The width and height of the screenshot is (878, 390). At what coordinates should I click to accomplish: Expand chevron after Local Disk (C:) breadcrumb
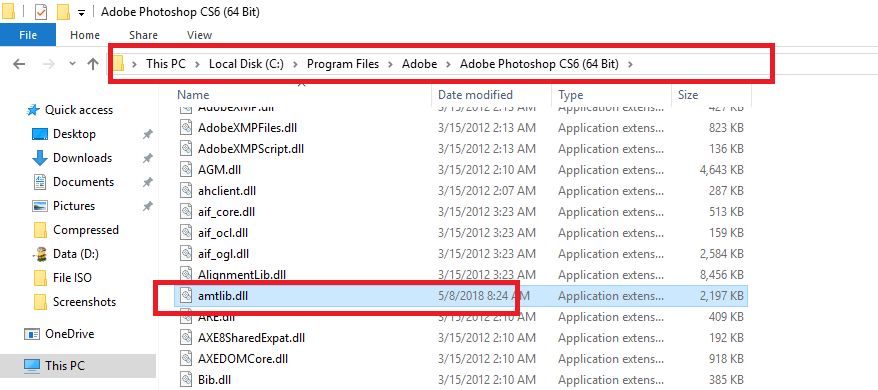(x=296, y=64)
